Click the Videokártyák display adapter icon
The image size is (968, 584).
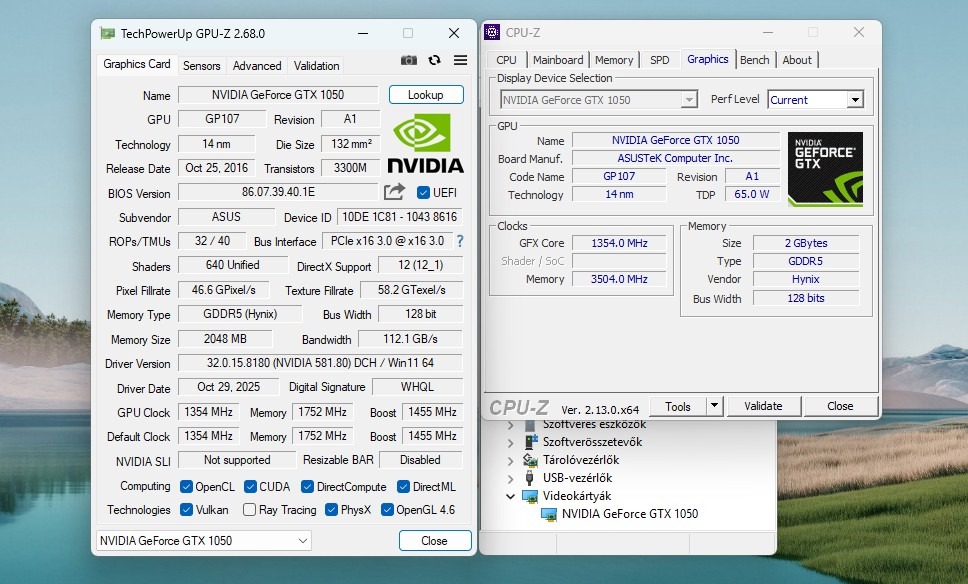530,496
